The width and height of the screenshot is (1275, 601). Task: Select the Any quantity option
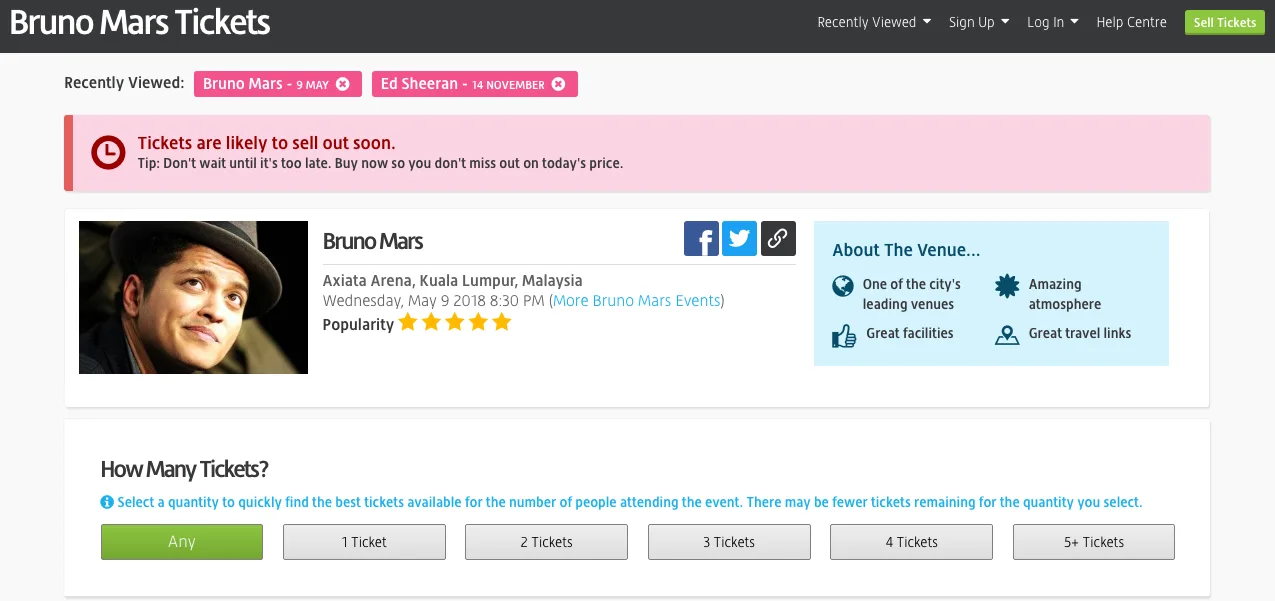(x=182, y=542)
